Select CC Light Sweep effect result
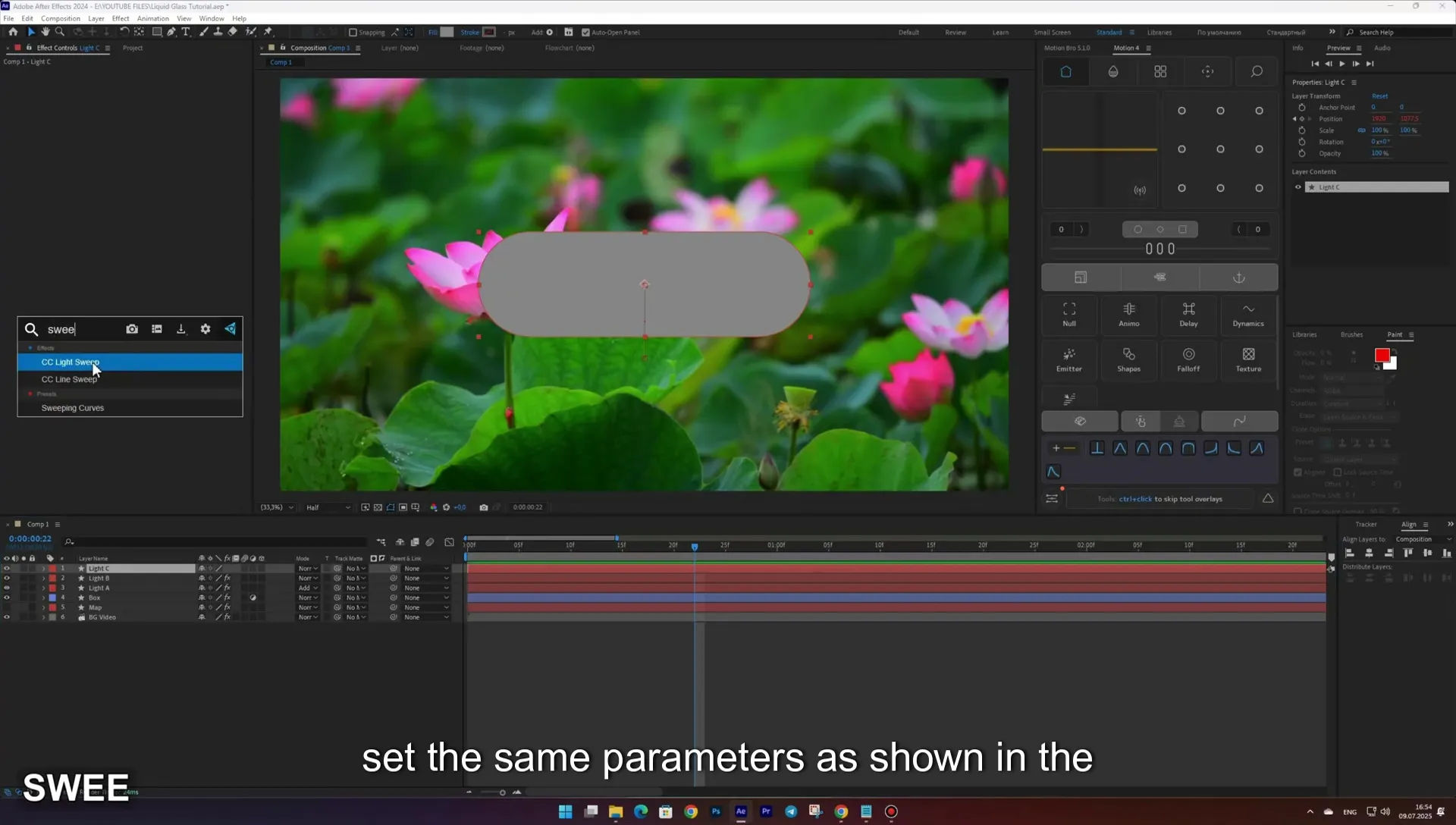This screenshot has height=825, width=1456. [x=130, y=362]
